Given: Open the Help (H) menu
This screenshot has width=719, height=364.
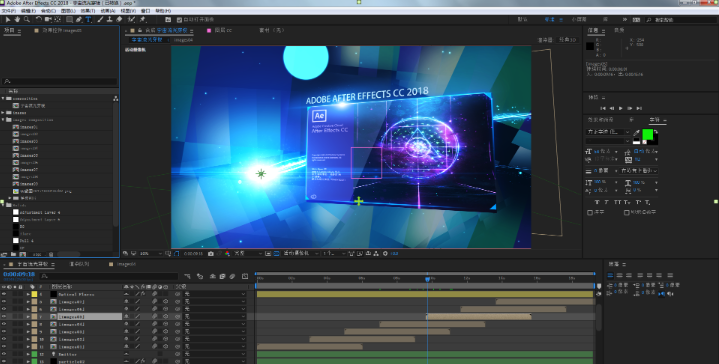Looking at the screenshot, I should click(163, 10).
